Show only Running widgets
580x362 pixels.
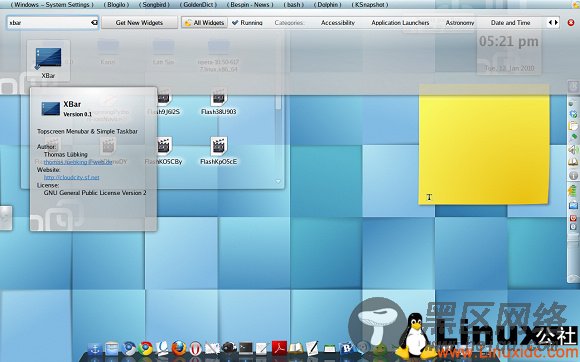pyautogui.click(x=247, y=23)
